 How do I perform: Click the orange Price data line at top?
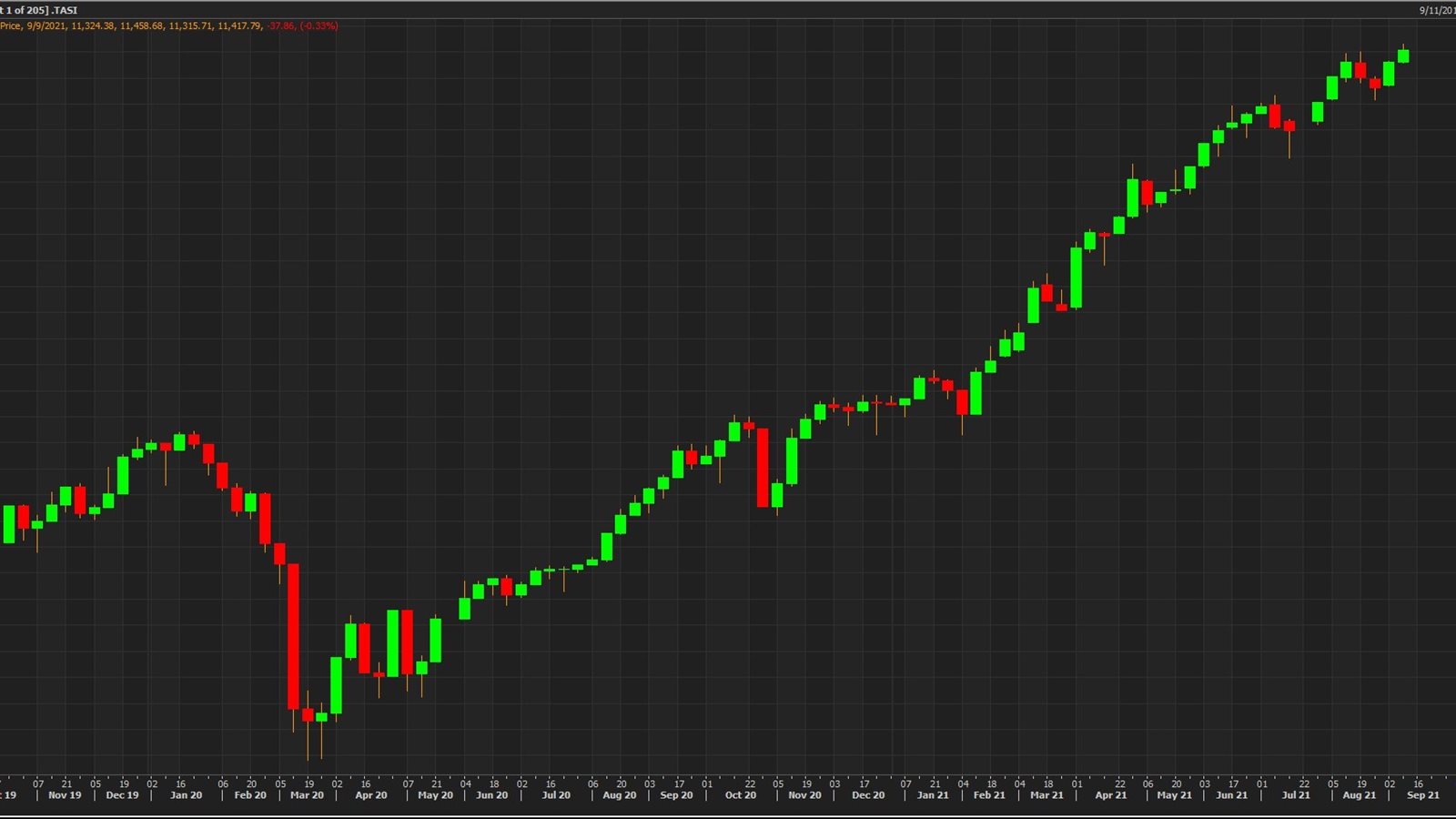[x=168, y=25]
